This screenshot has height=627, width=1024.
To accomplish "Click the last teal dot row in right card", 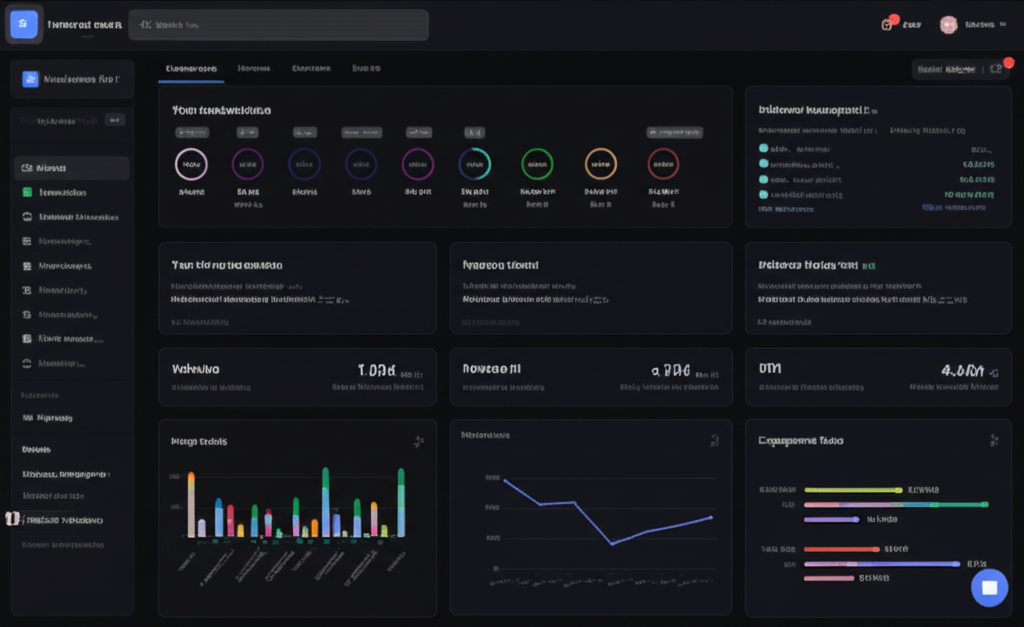I will click(x=877, y=195).
